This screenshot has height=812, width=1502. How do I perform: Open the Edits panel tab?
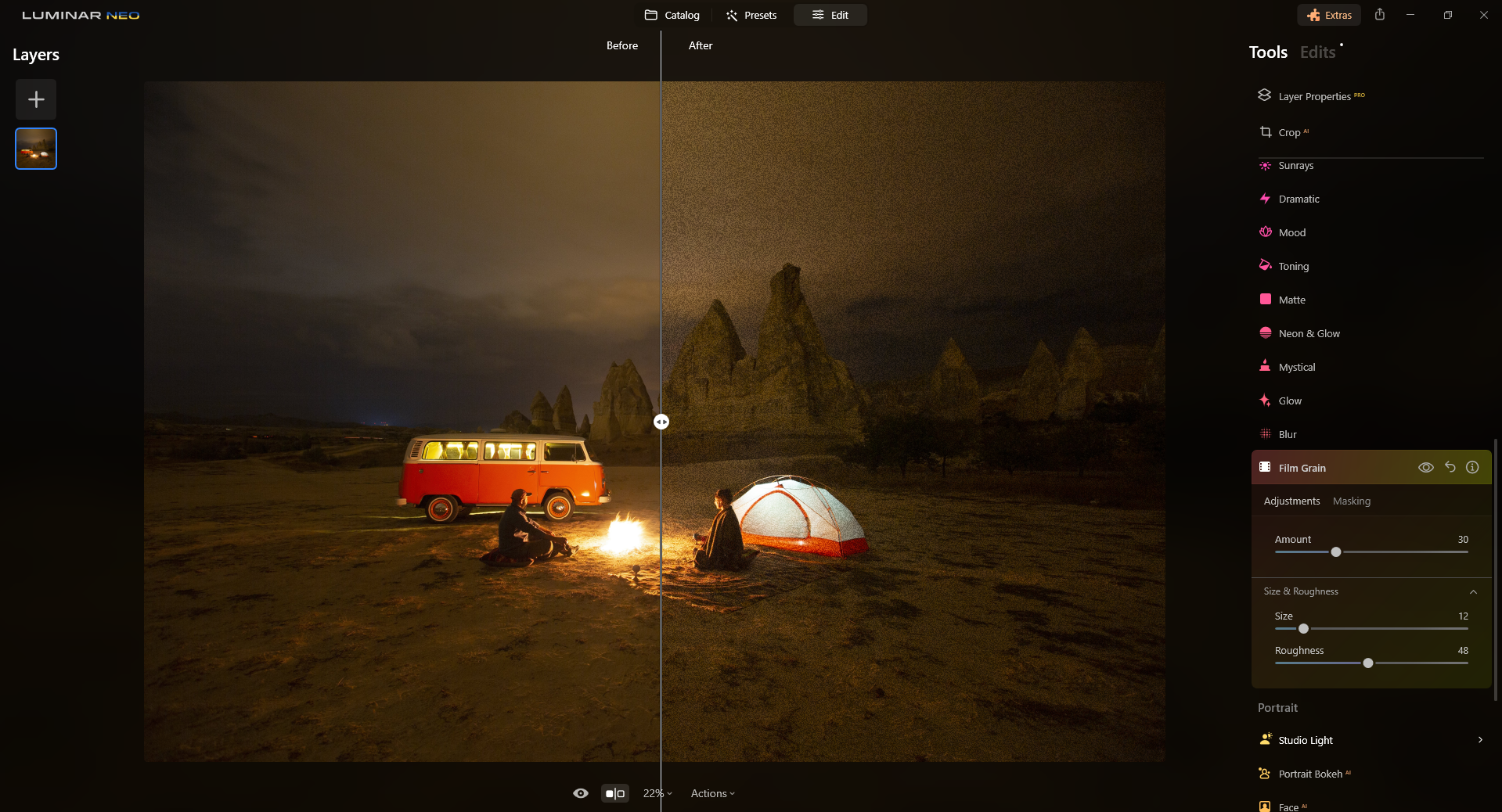(1318, 52)
